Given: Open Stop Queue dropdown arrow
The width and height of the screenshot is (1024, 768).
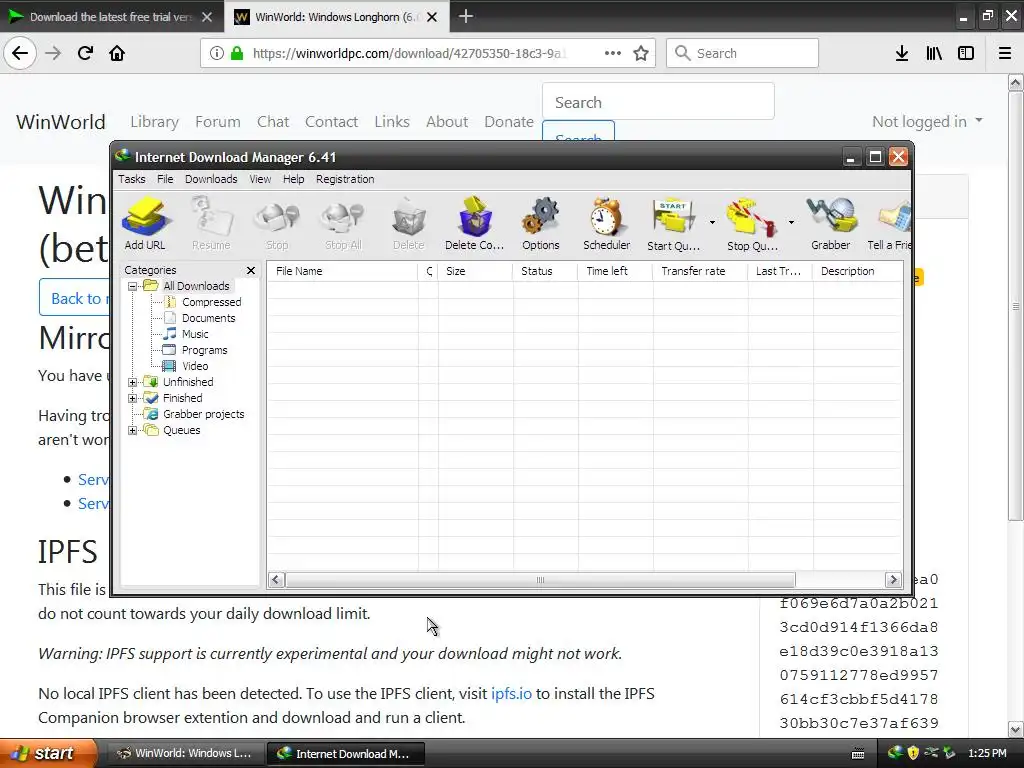Looking at the screenshot, I should point(791,222).
